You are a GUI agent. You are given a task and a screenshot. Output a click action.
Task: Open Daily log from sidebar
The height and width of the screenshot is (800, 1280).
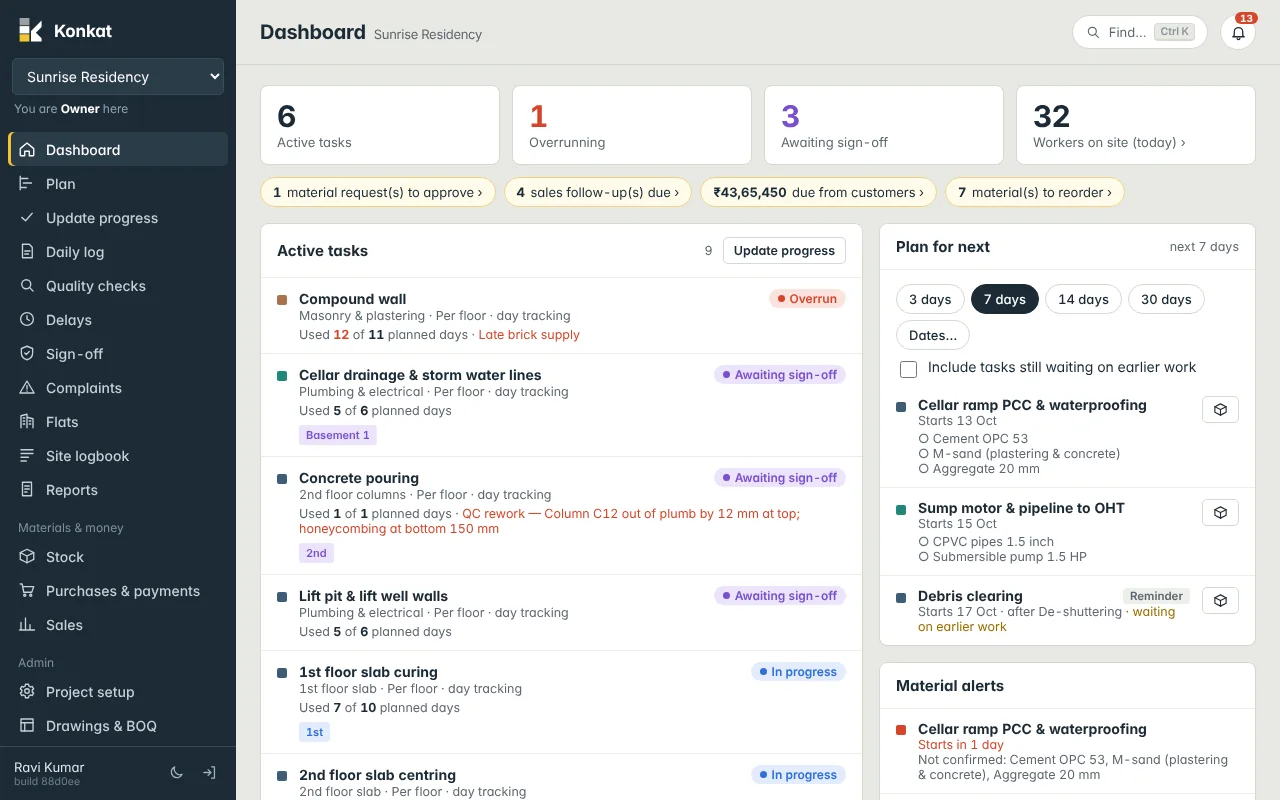[118, 252]
